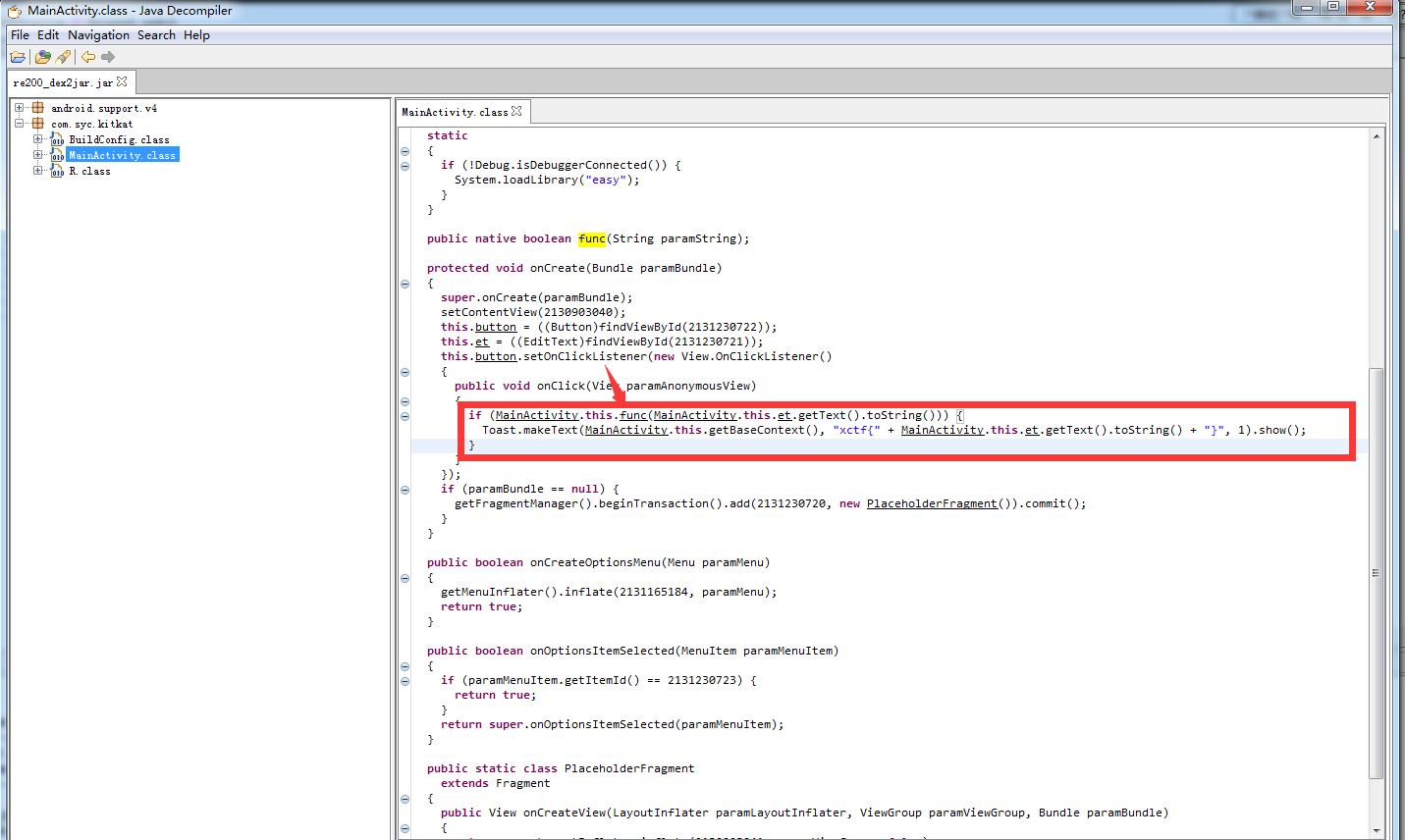Click the forward navigation arrow icon
The image size is (1405, 840).
108,57
